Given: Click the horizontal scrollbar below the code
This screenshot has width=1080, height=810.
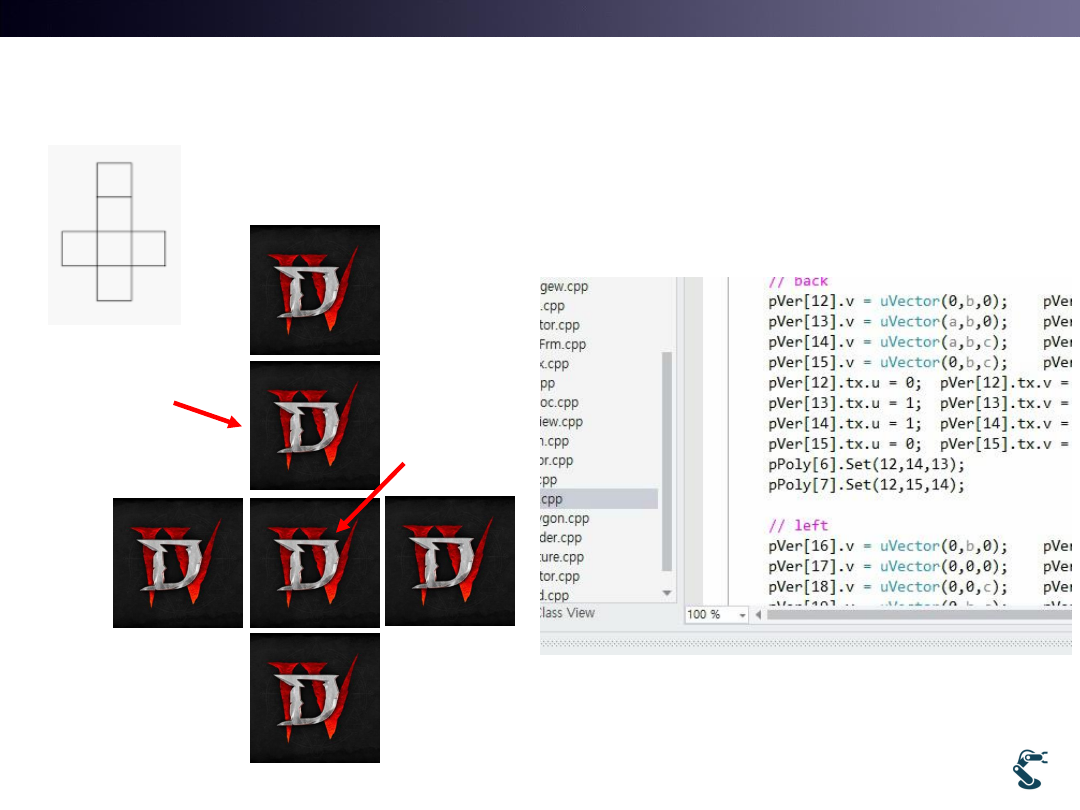Looking at the screenshot, I should [x=920, y=614].
